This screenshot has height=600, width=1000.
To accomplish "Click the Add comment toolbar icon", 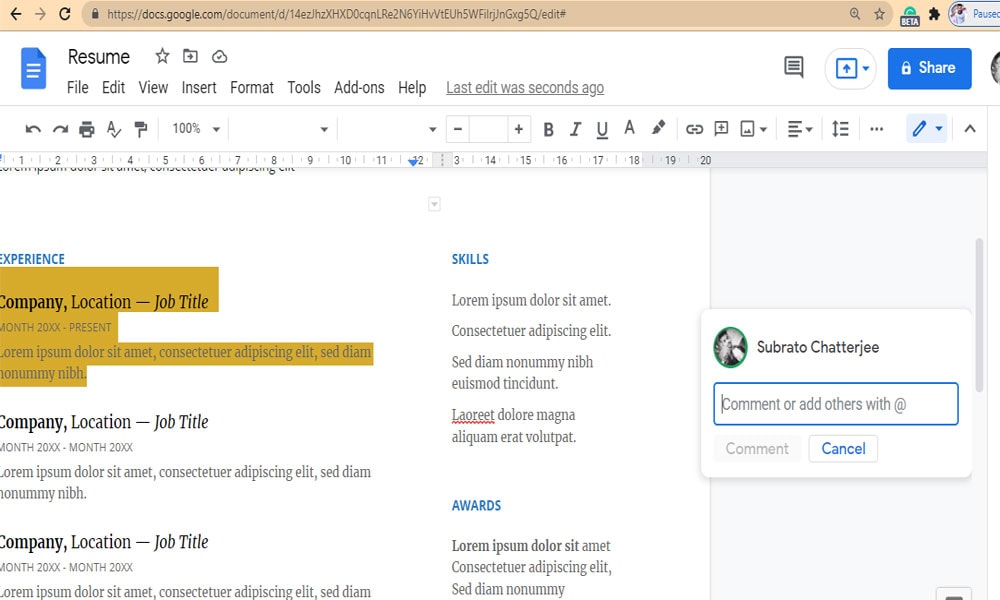I will 721,129.
